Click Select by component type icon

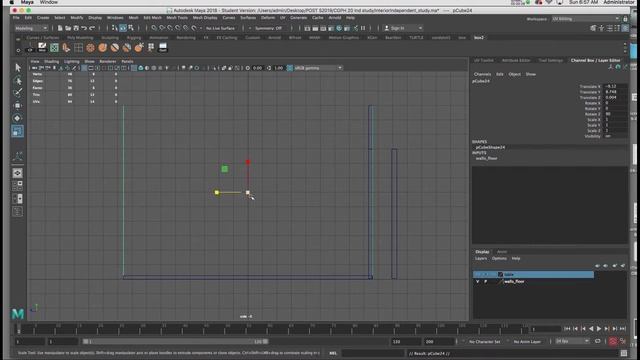[131, 28]
